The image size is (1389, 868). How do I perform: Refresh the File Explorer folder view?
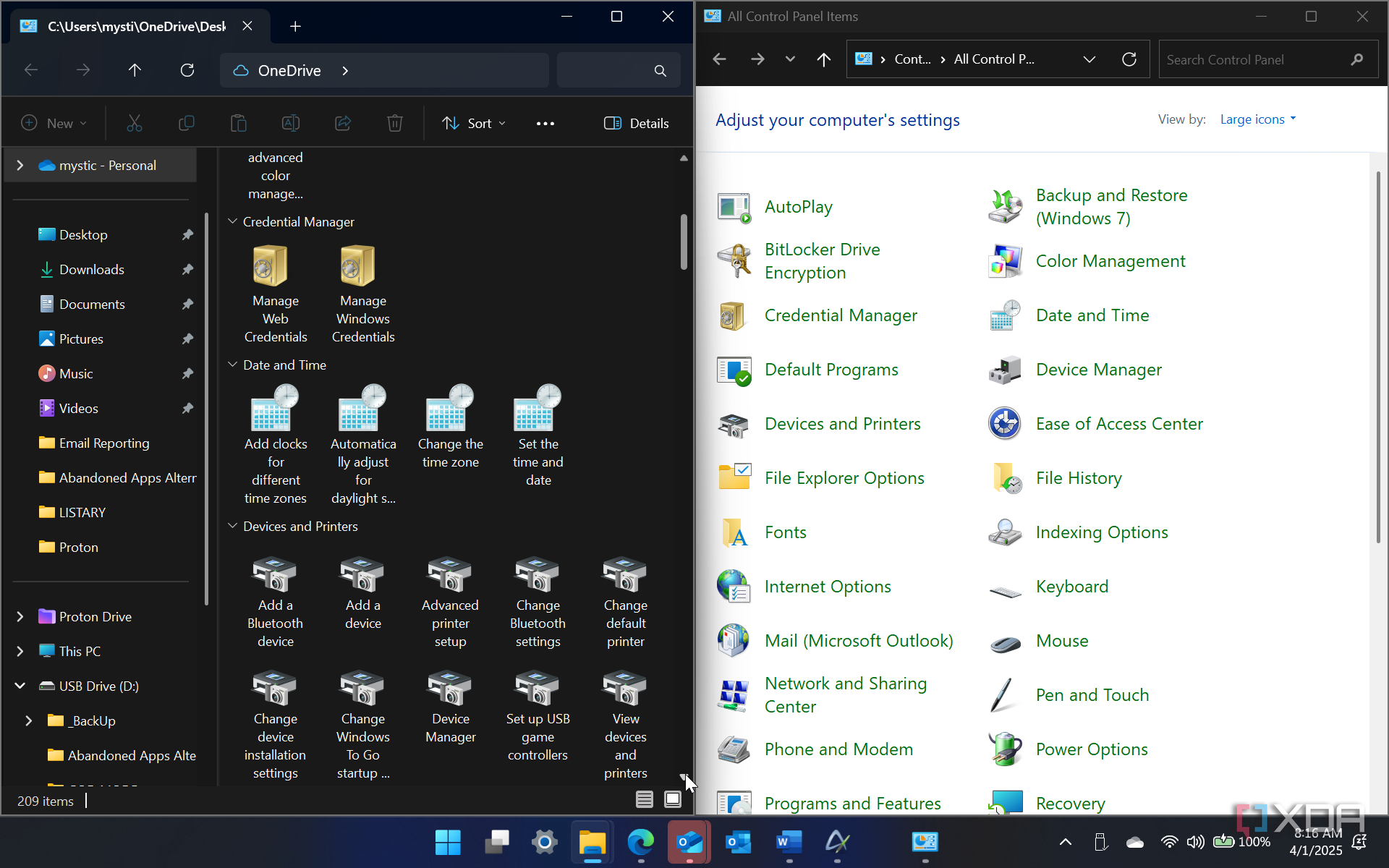187,70
